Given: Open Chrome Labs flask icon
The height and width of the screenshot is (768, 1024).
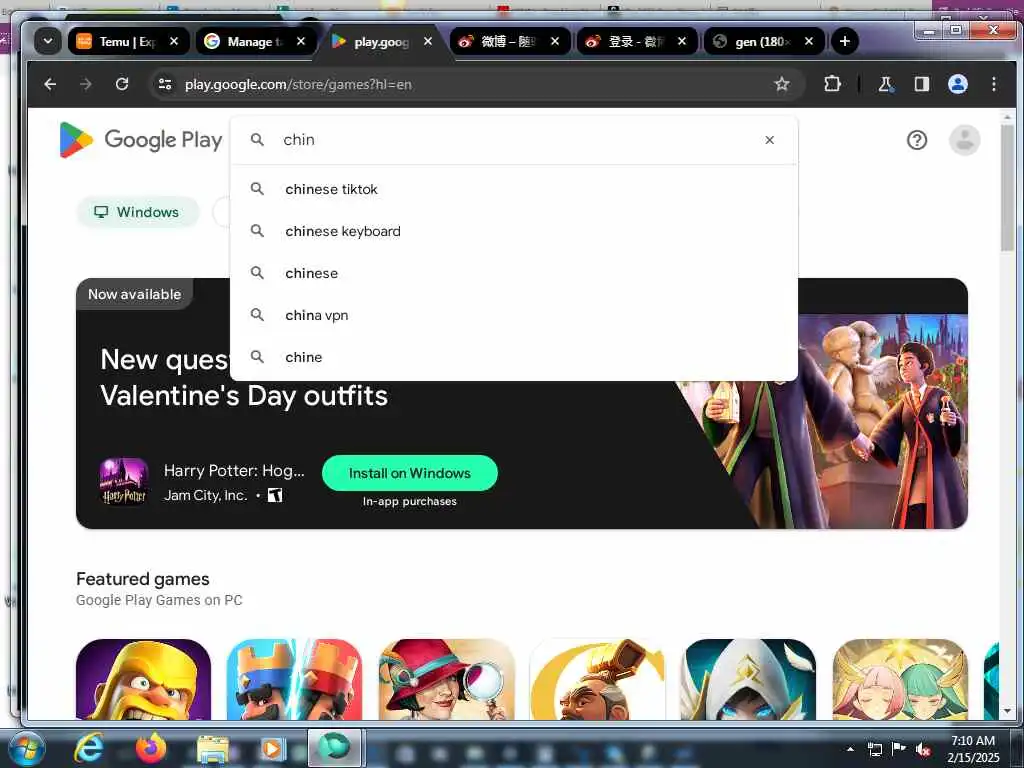Looking at the screenshot, I should click(885, 84).
